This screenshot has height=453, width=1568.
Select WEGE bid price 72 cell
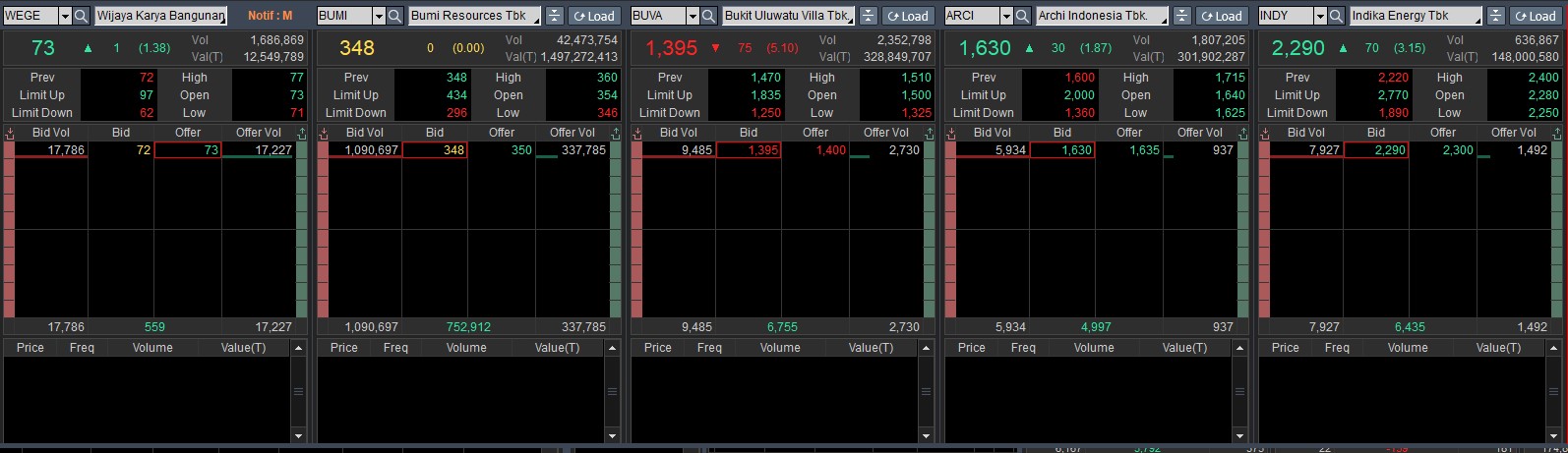(x=121, y=150)
